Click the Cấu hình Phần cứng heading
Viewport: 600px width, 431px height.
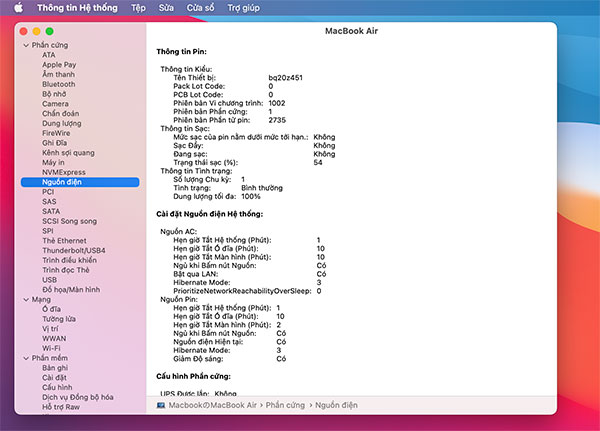tap(193, 376)
